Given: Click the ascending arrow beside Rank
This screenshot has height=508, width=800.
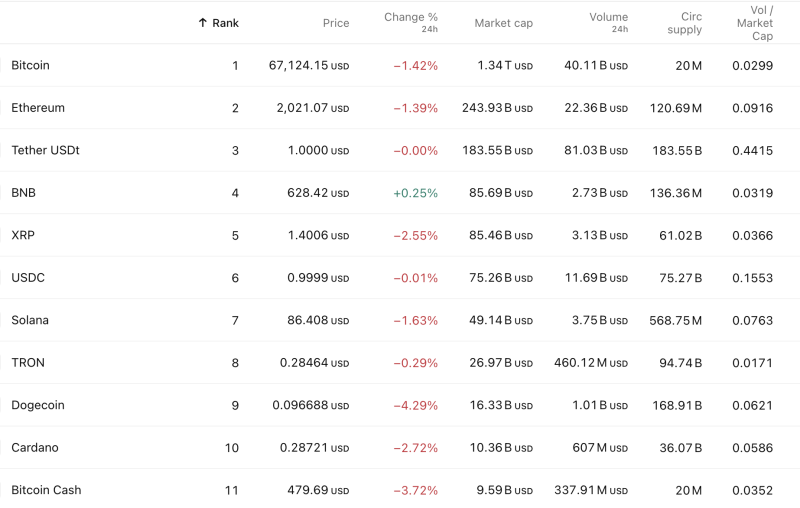Looking at the screenshot, I should [x=203, y=23].
